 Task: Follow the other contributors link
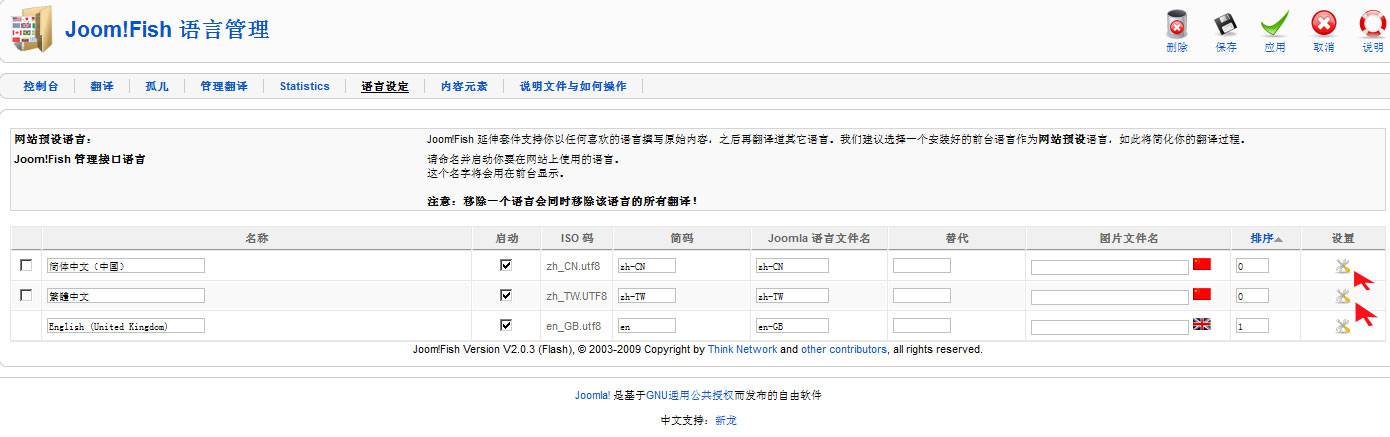[x=844, y=349]
